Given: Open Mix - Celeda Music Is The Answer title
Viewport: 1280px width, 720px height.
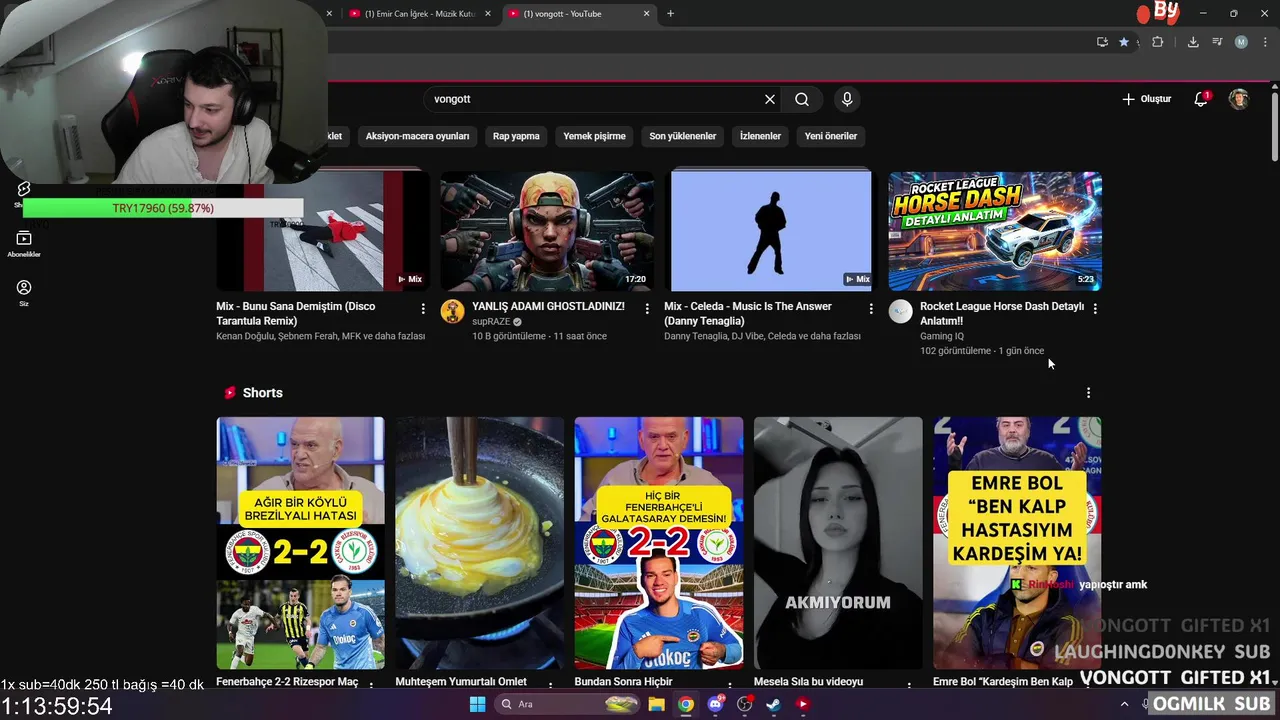Looking at the screenshot, I should pyautogui.click(x=748, y=313).
